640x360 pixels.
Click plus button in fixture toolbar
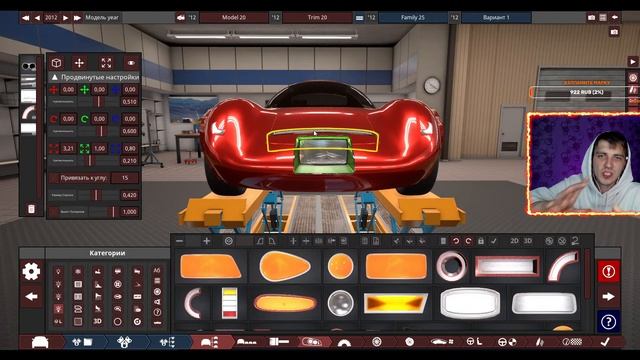(207, 241)
